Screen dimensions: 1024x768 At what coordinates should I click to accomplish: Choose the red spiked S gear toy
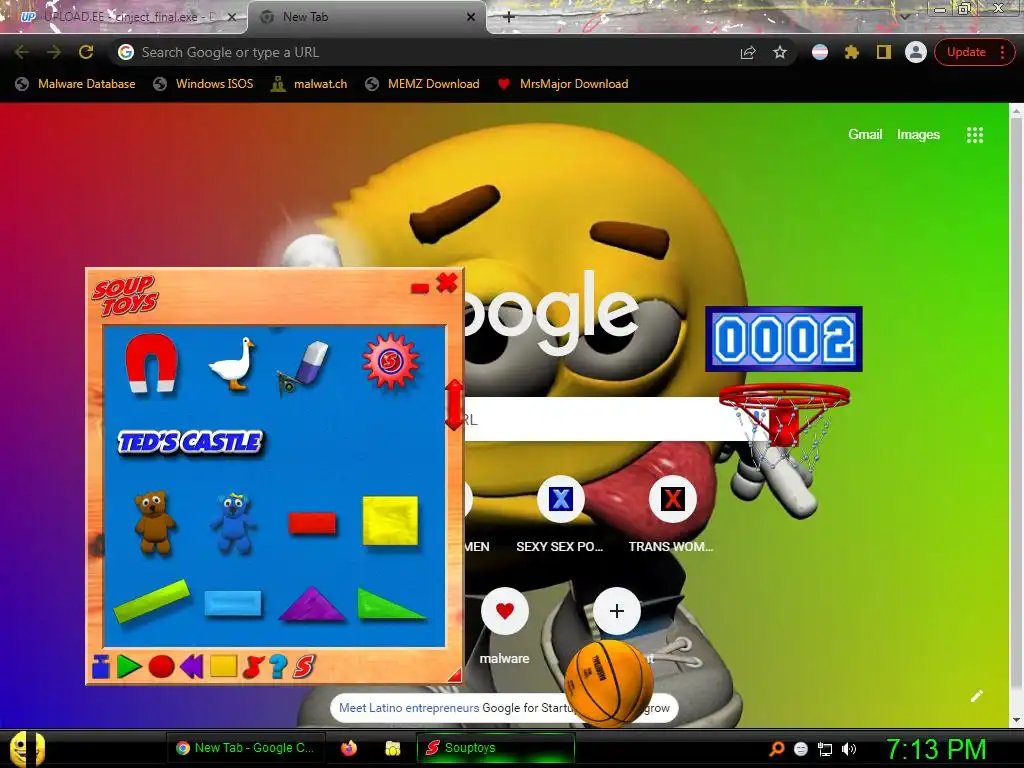pyautogui.click(x=390, y=360)
